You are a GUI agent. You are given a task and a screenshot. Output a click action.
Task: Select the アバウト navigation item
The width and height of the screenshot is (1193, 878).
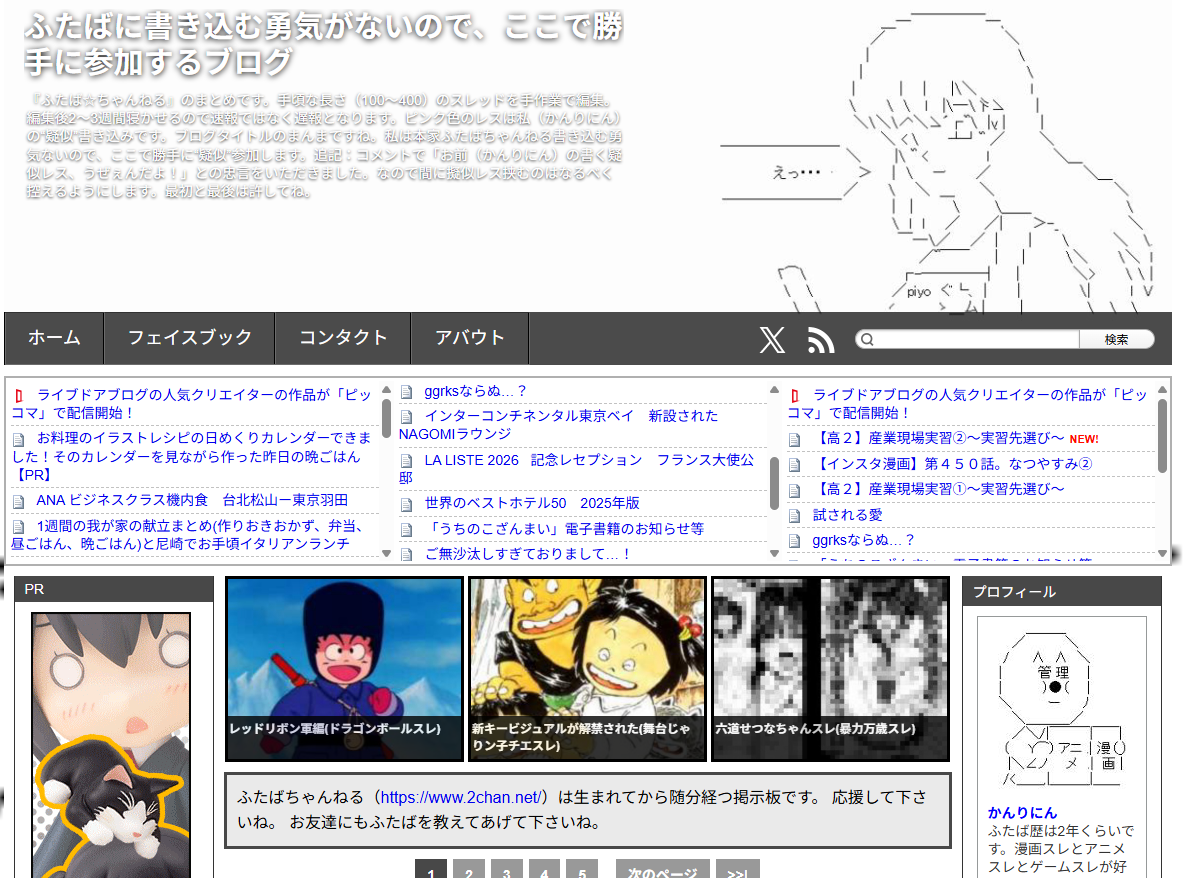pos(469,338)
